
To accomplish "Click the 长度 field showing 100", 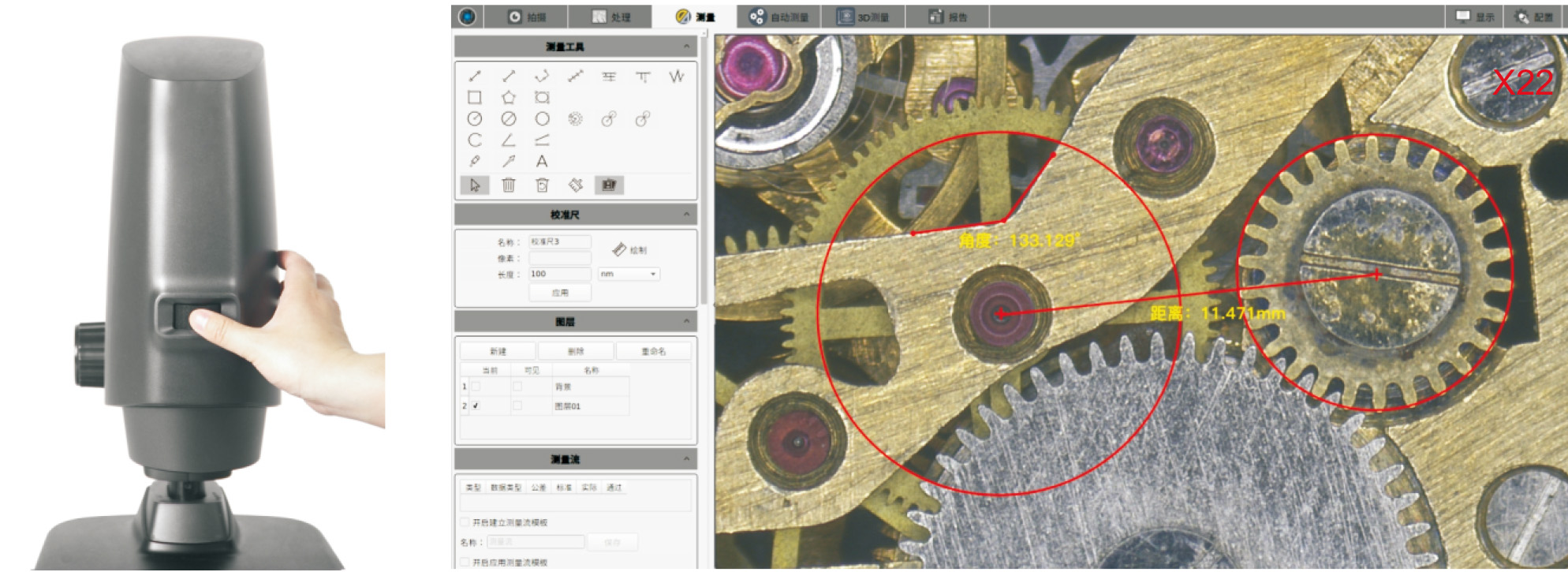I will [x=560, y=274].
